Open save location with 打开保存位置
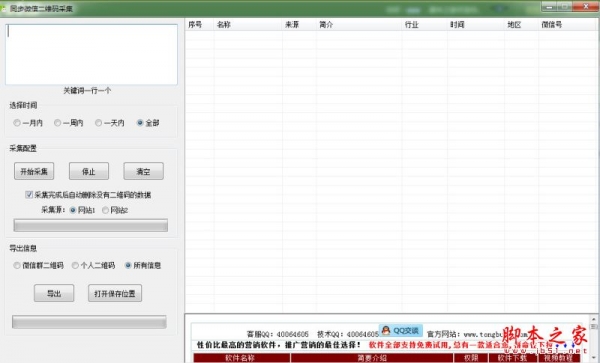The image size is (600, 363). click(x=115, y=293)
